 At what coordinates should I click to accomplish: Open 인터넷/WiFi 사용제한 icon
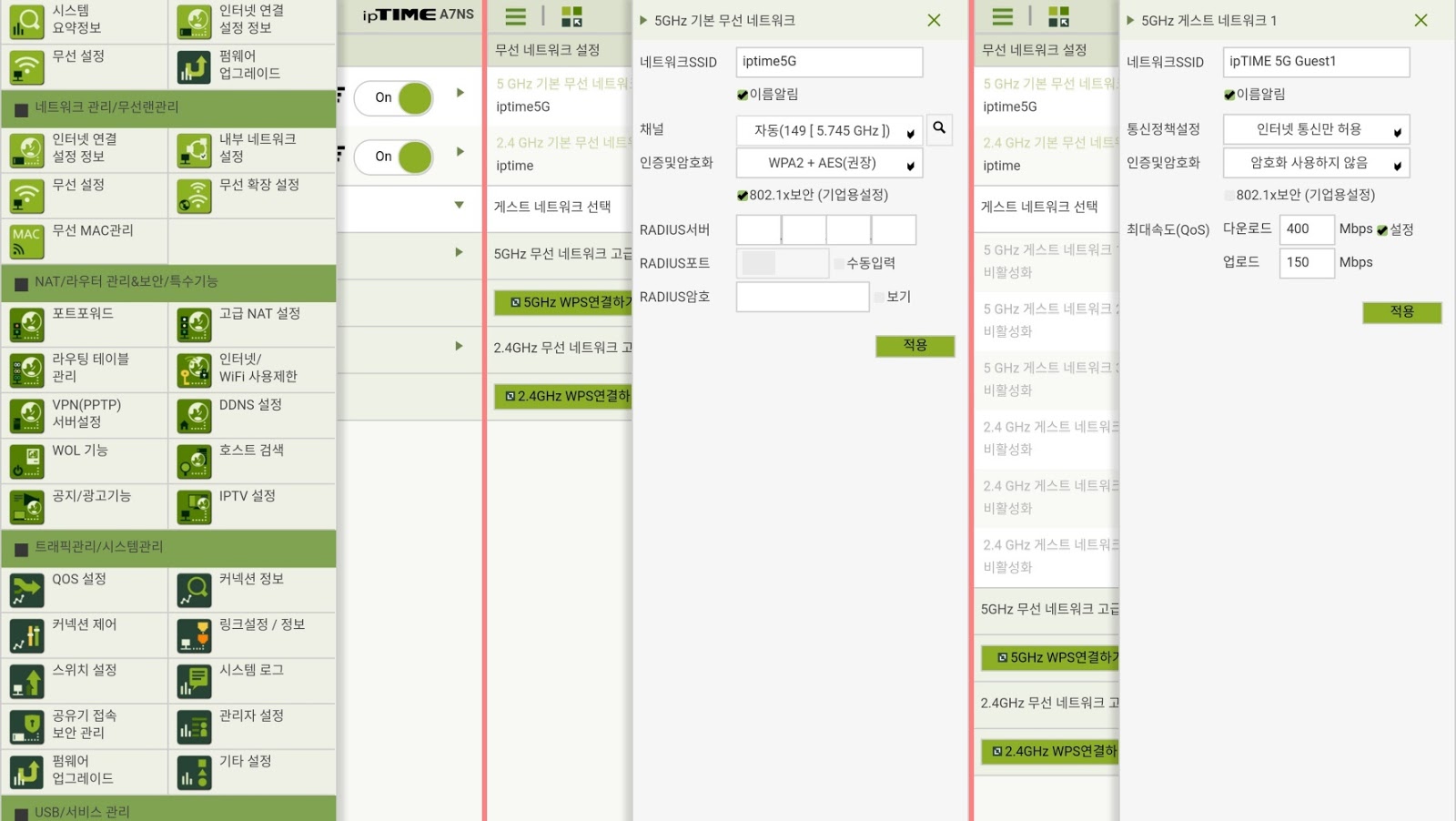click(195, 370)
